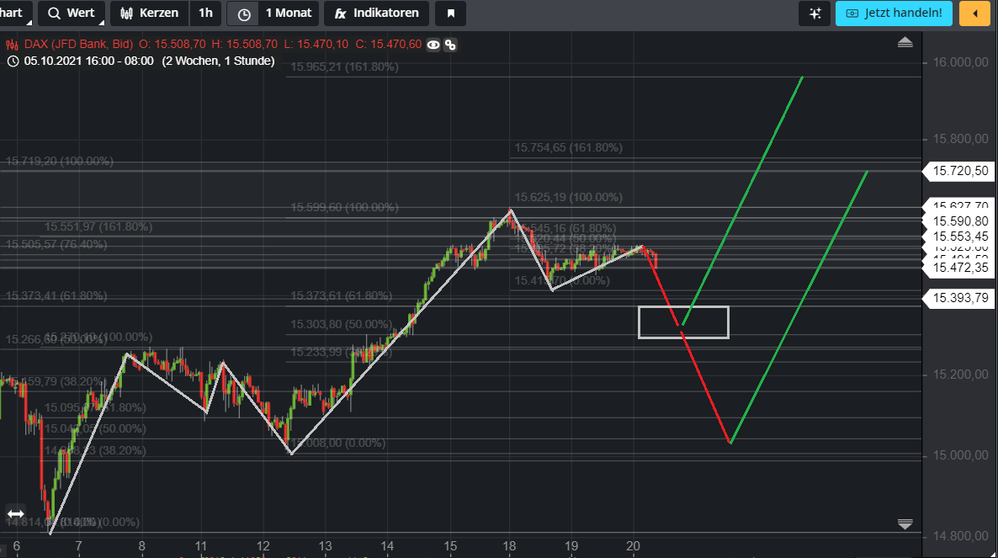Click the downward eject arrow at chart bottom
The image size is (998, 558).
pos(905,524)
